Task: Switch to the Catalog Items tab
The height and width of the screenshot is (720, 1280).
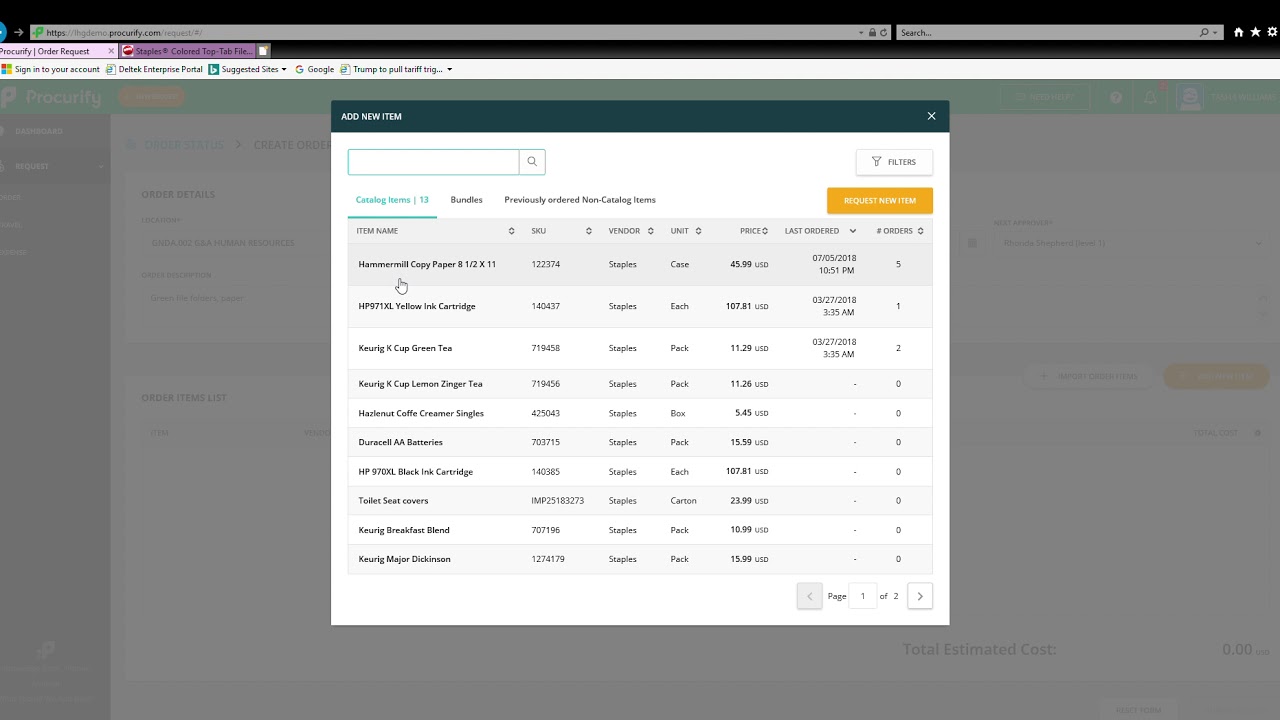Action: [392, 200]
